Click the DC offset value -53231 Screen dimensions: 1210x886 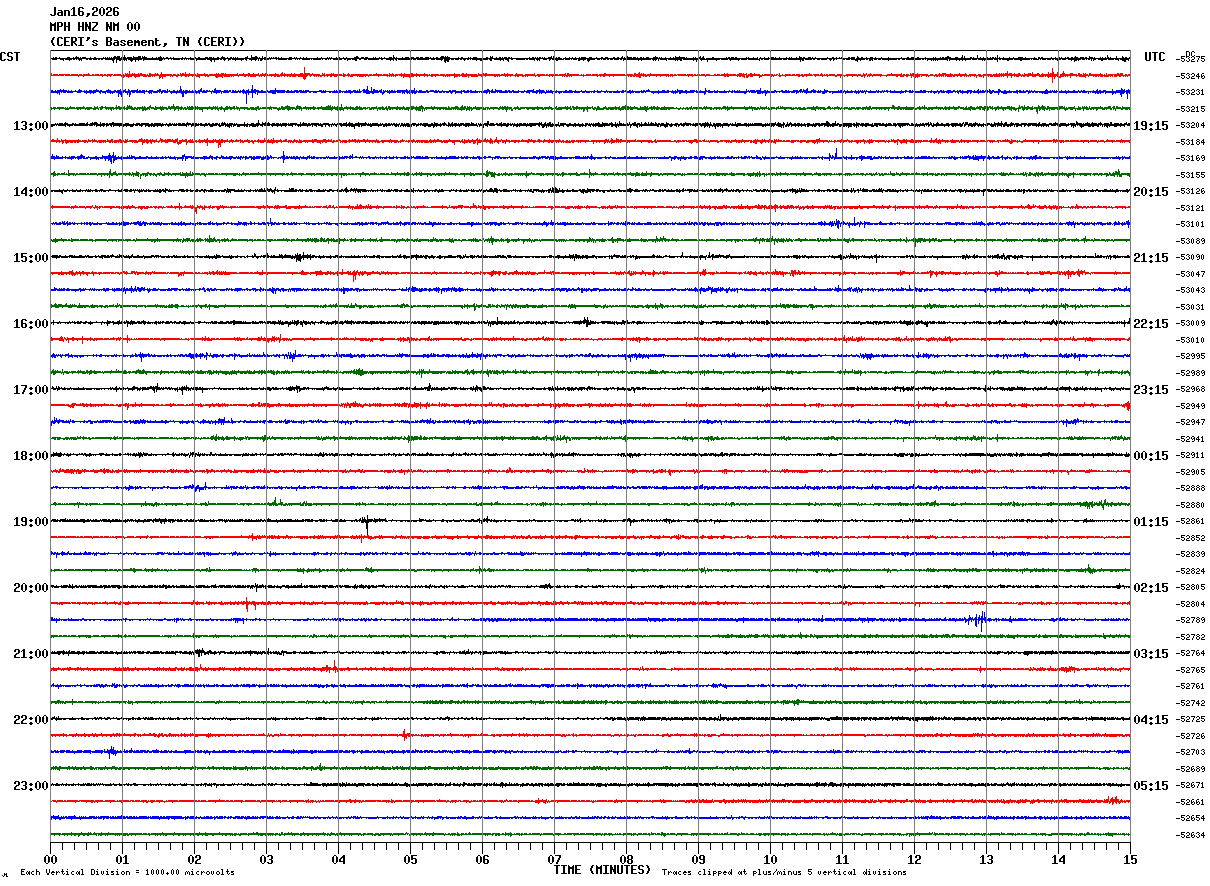click(x=1190, y=92)
